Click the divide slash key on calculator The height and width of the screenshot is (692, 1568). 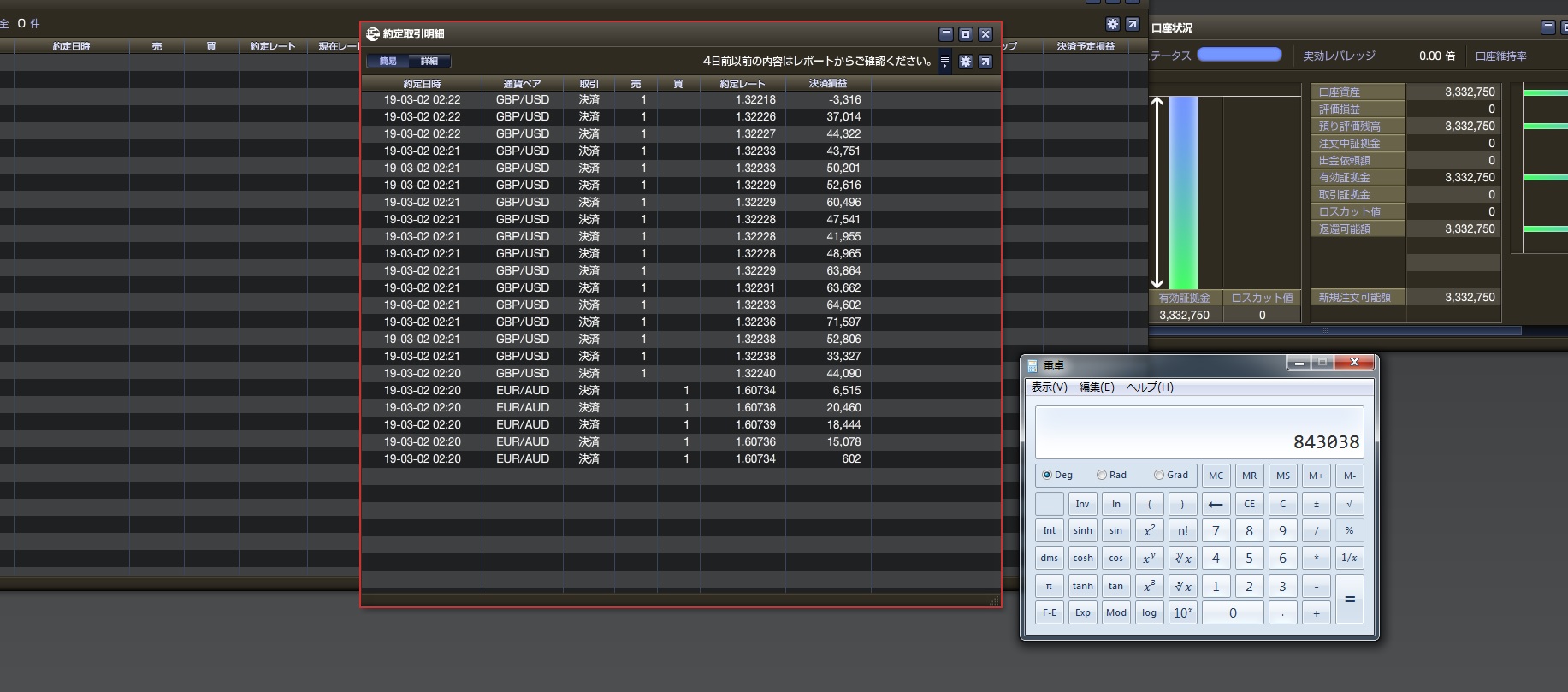coord(1316,531)
